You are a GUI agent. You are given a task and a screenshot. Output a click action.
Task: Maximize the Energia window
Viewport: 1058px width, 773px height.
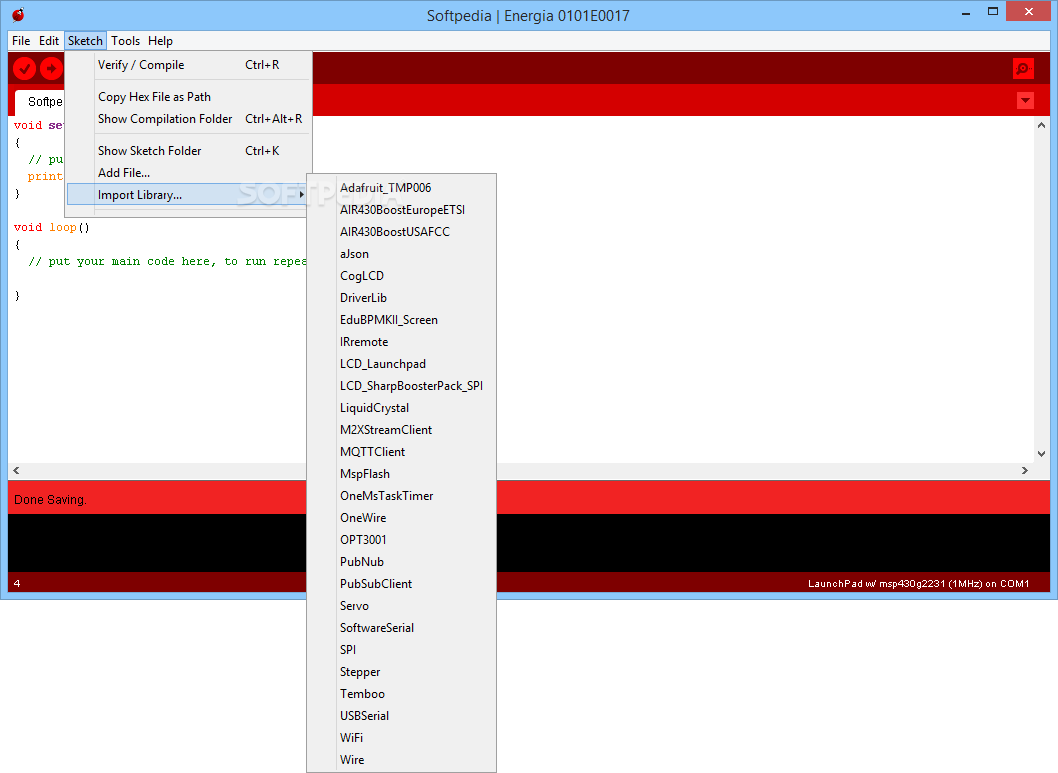pyautogui.click(x=993, y=11)
